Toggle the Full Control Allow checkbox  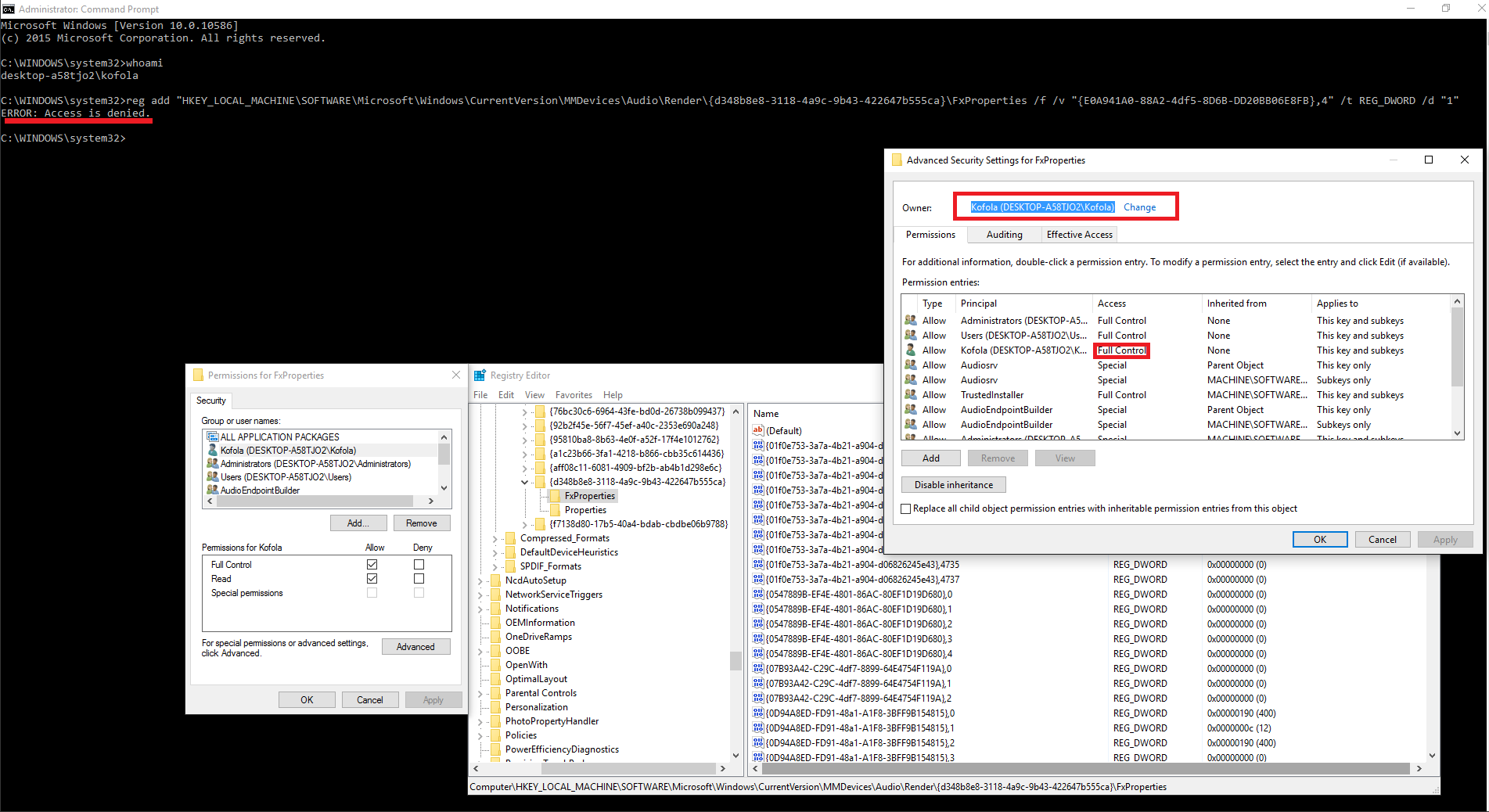(372, 564)
